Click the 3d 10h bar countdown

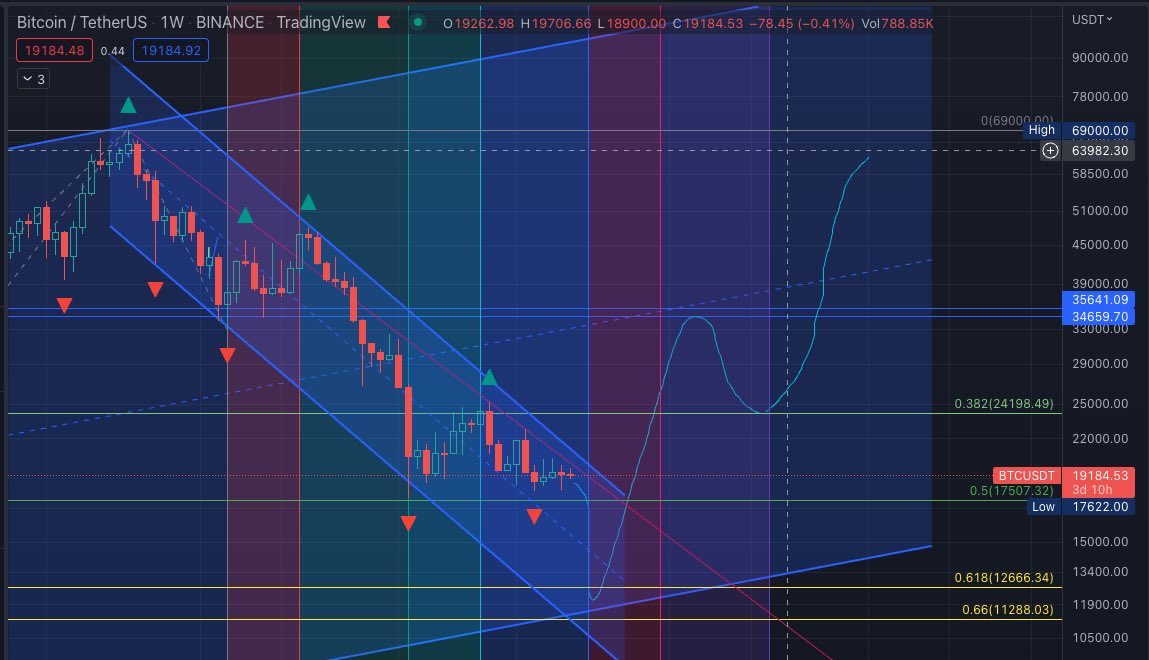point(1092,490)
